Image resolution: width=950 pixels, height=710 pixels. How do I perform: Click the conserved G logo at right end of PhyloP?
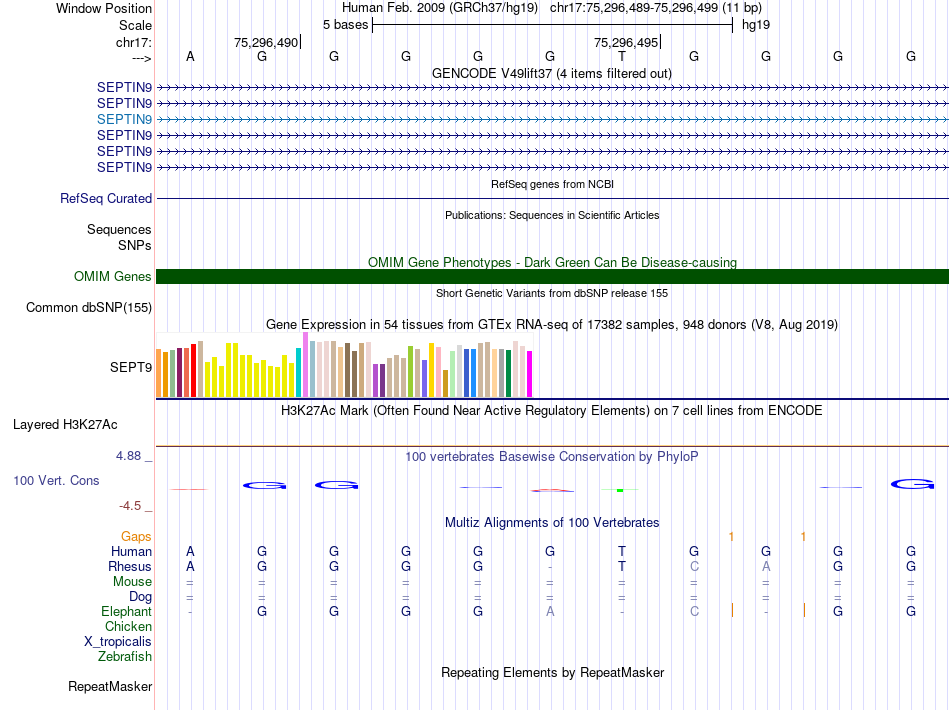[912, 484]
